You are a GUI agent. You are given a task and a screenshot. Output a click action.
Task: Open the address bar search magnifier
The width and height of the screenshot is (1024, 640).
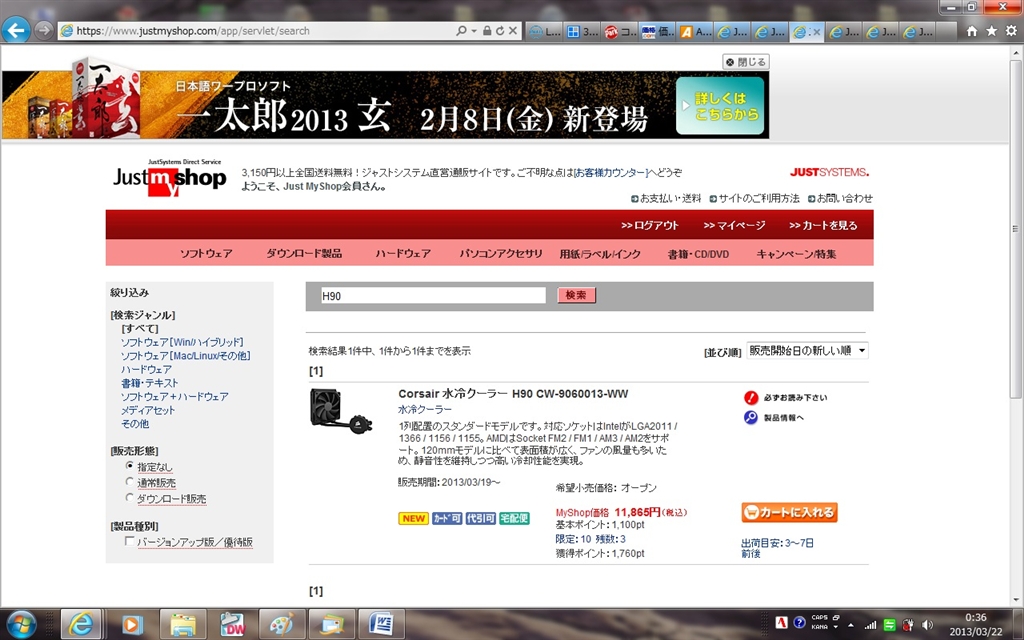pyautogui.click(x=462, y=31)
